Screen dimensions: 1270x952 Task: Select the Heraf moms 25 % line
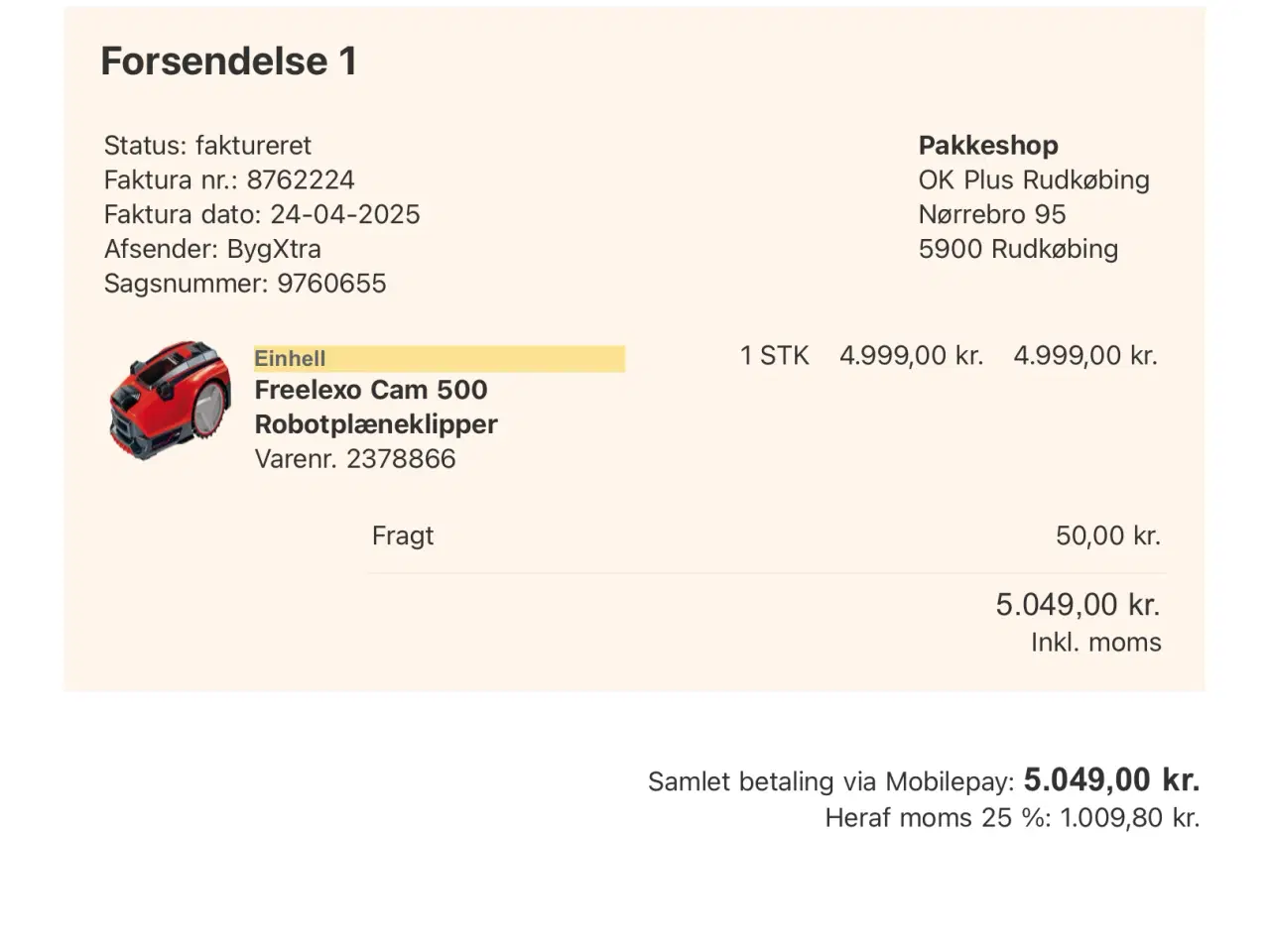pyautogui.click(x=1012, y=818)
